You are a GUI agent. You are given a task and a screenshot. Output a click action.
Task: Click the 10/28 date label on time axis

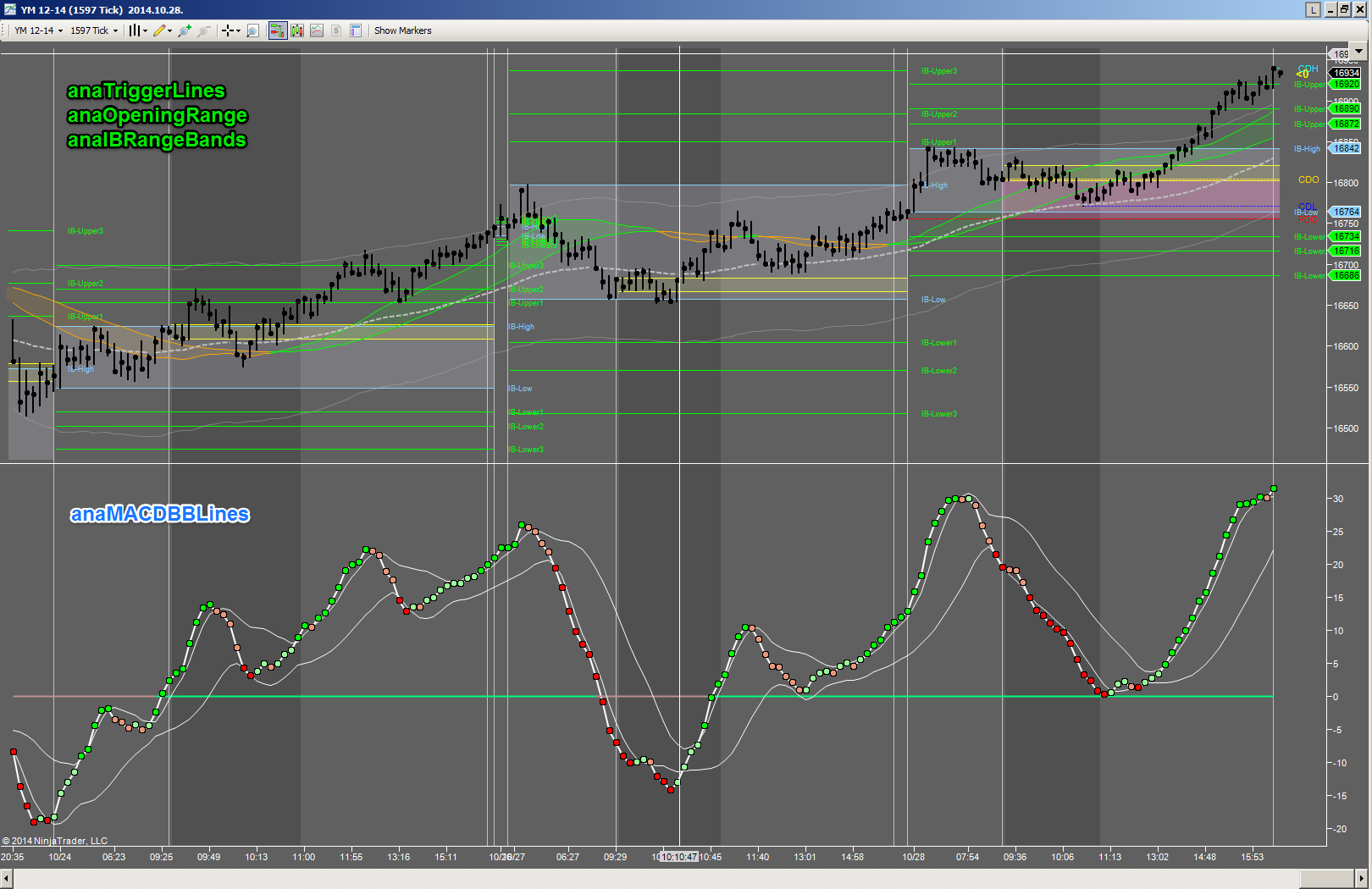[914, 857]
